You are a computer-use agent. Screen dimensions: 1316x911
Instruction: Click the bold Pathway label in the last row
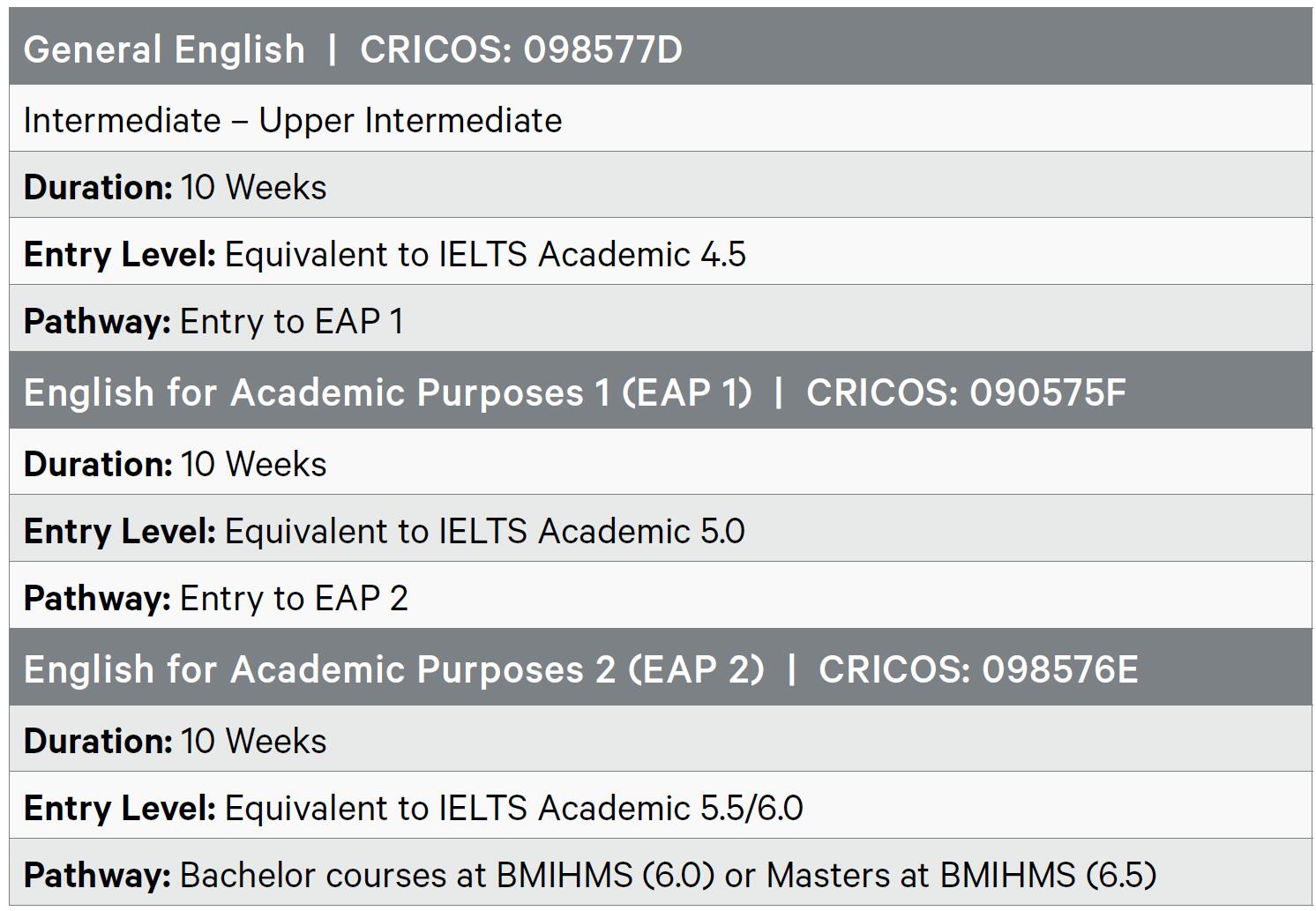[x=97, y=876]
